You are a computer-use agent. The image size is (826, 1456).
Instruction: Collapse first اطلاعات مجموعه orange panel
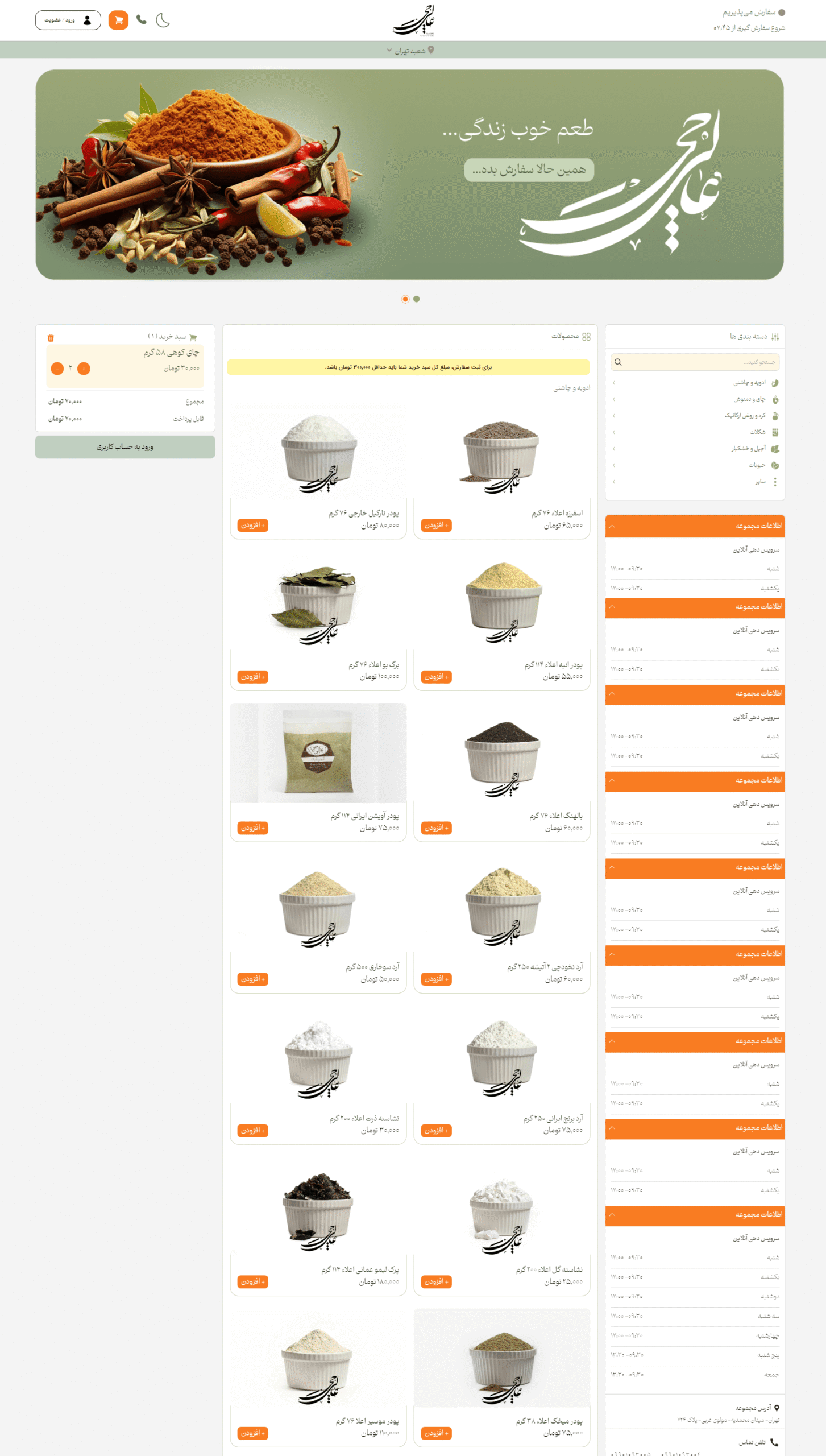point(695,526)
